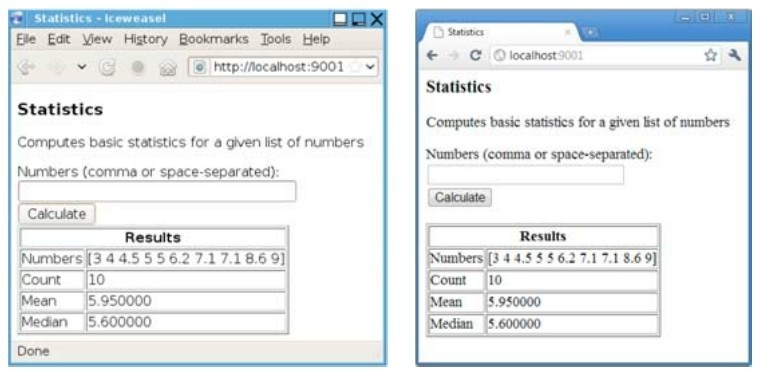This screenshot has height=371, width=765.
Task: Click Iceweasel's reload icon
Action: [x=107, y=67]
